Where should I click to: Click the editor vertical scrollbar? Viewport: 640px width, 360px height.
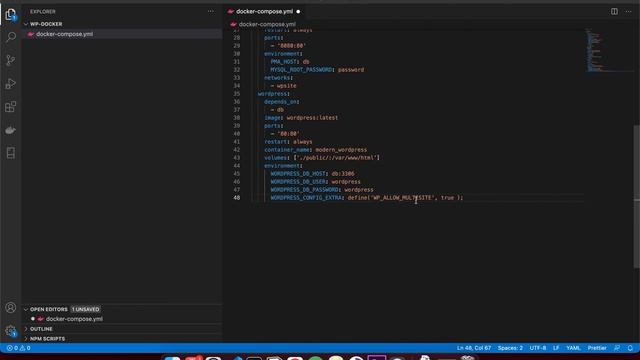pos(637,196)
